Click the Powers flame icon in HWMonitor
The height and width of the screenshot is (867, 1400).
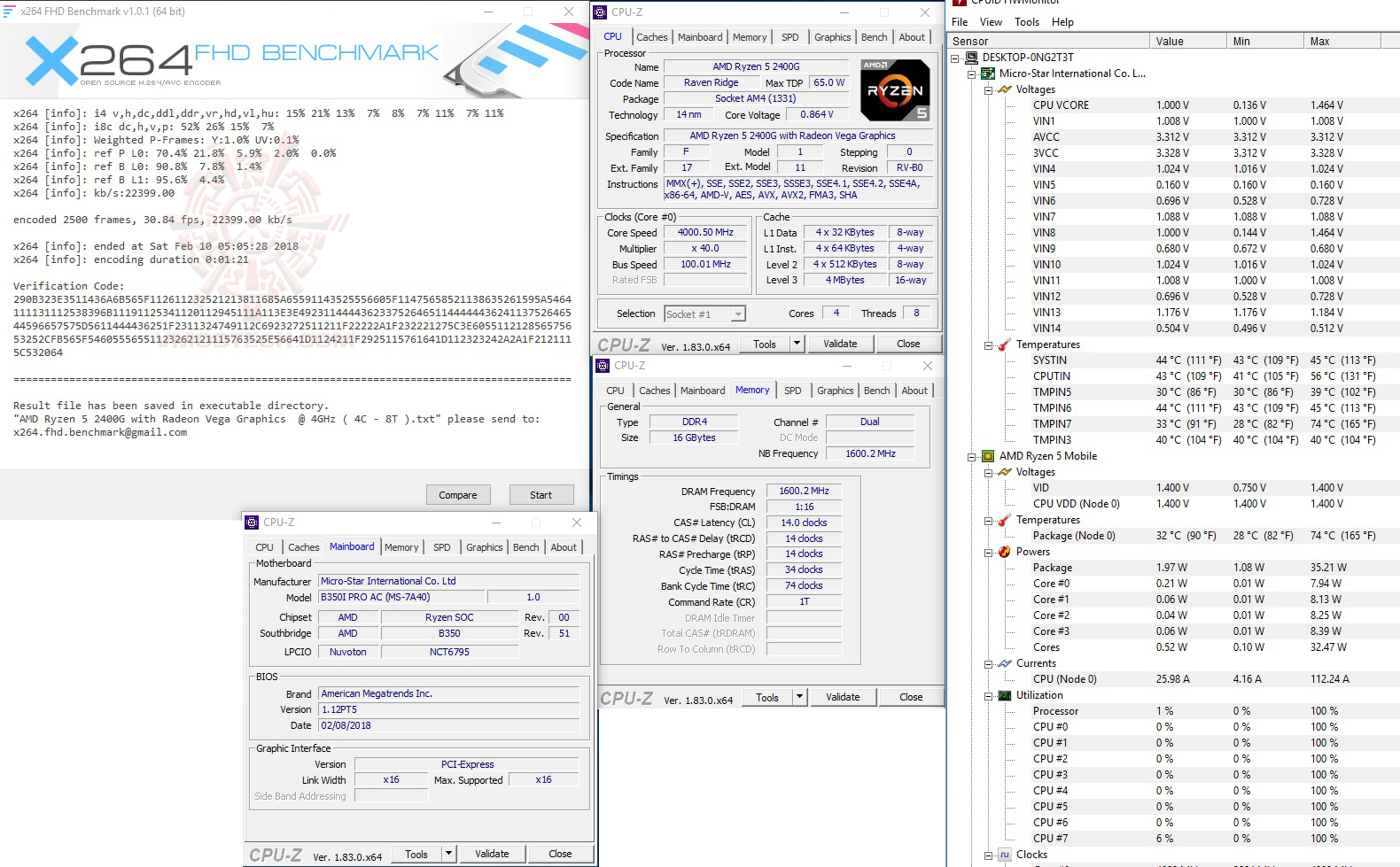(x=1005, y=552)
